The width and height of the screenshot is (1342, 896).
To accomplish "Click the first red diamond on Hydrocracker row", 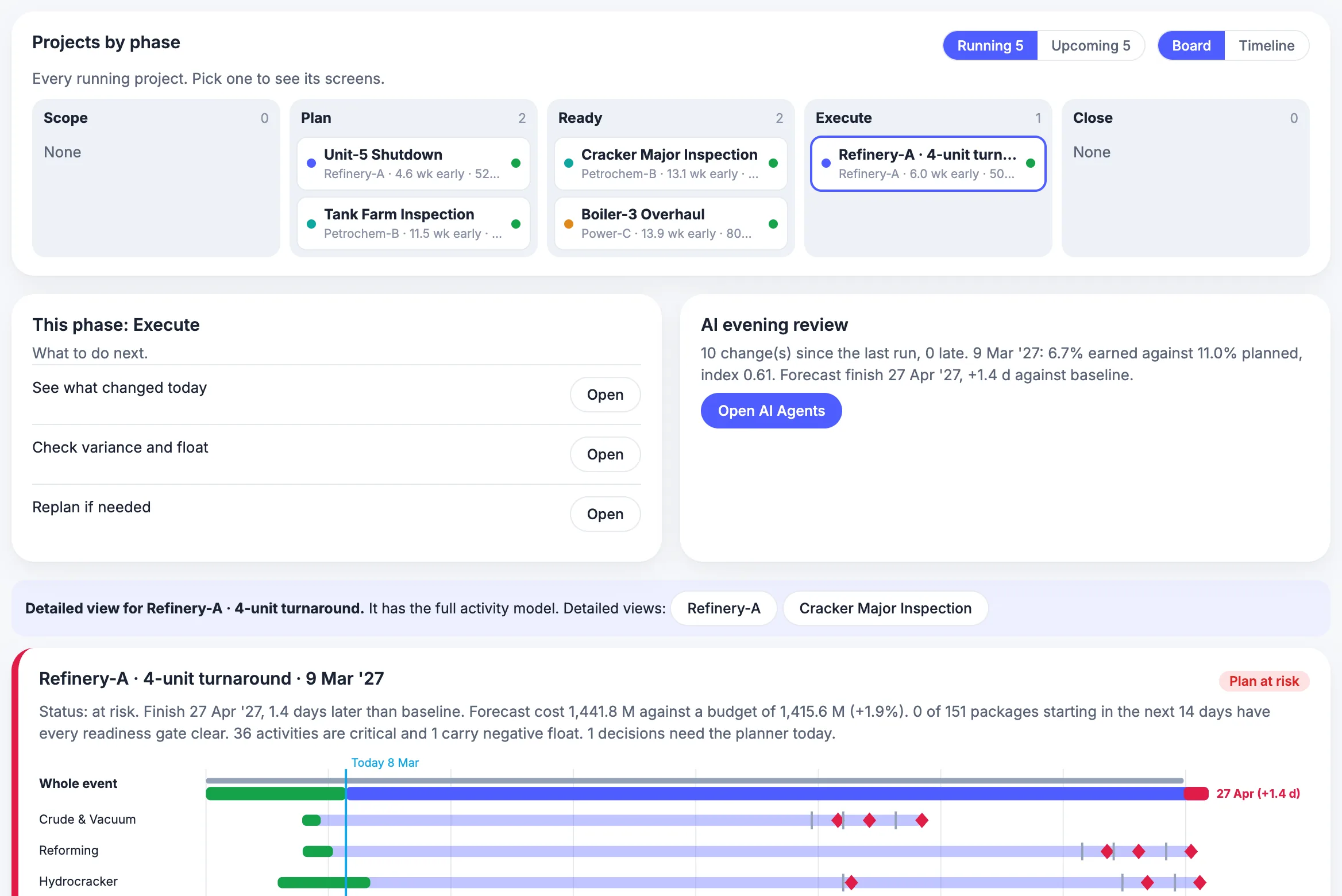I will pyautogui.click(x=851, y=882).
